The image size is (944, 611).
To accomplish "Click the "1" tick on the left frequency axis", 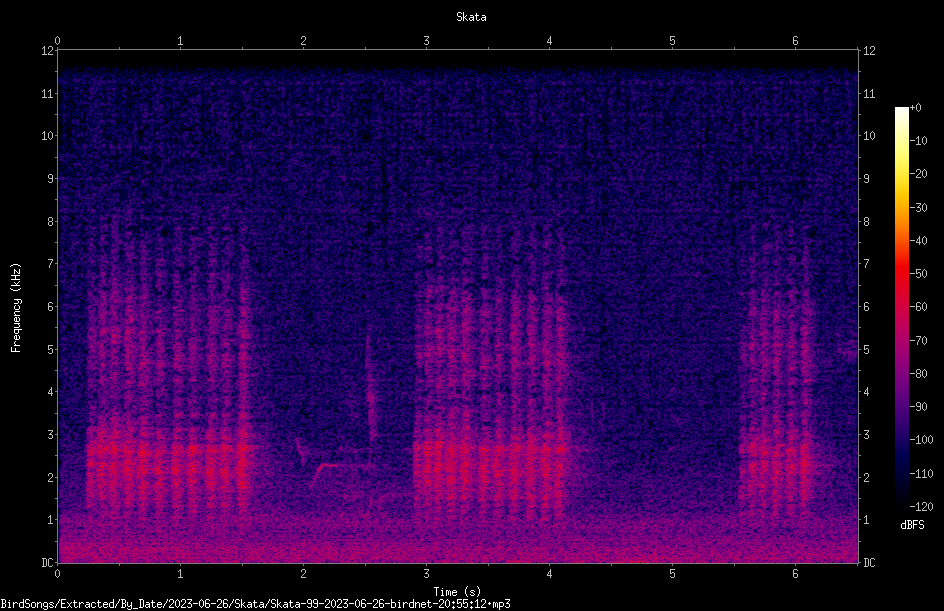I will tap(51, 520).
